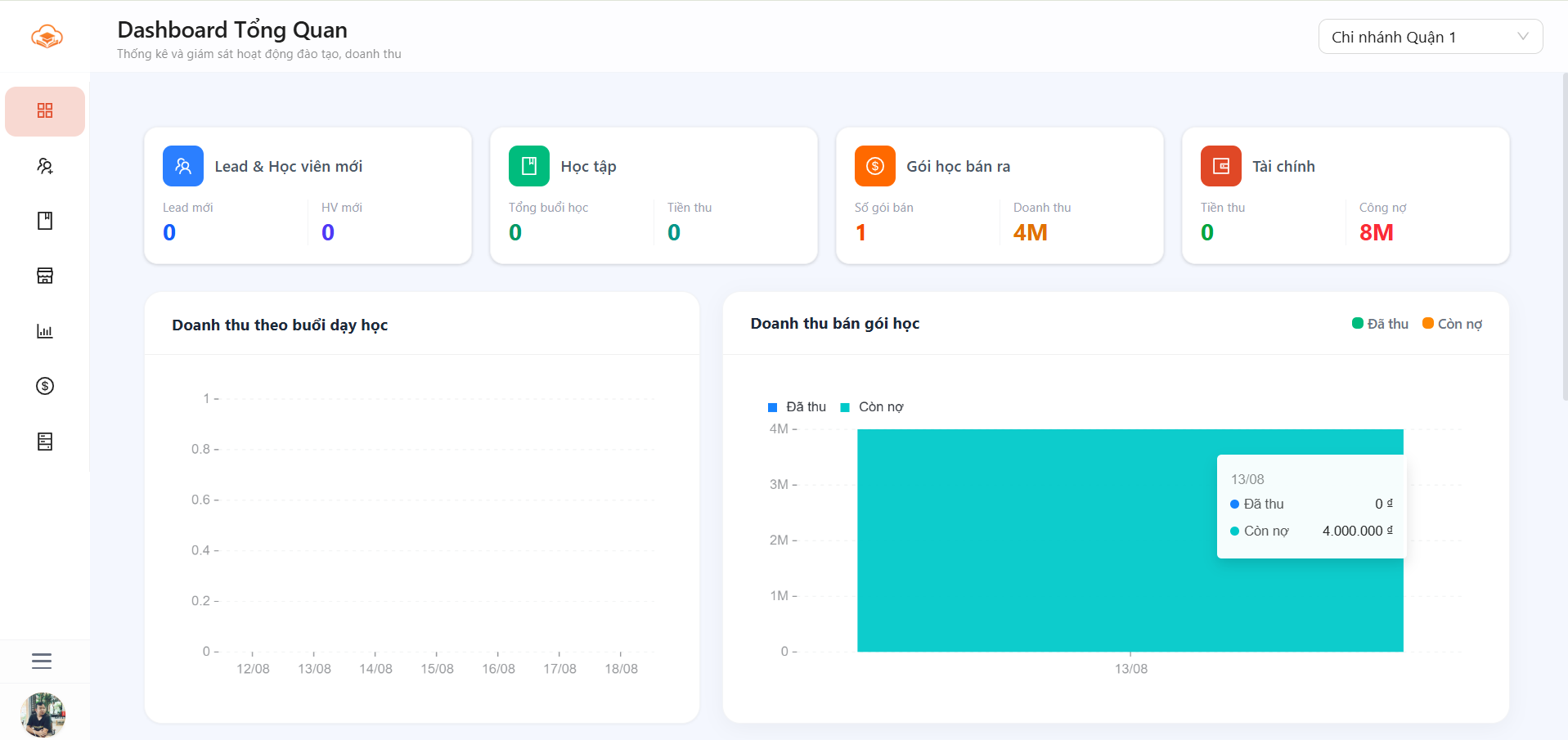
Task: Click the Gói học bán ra card title
Action: tap(958, 167)
